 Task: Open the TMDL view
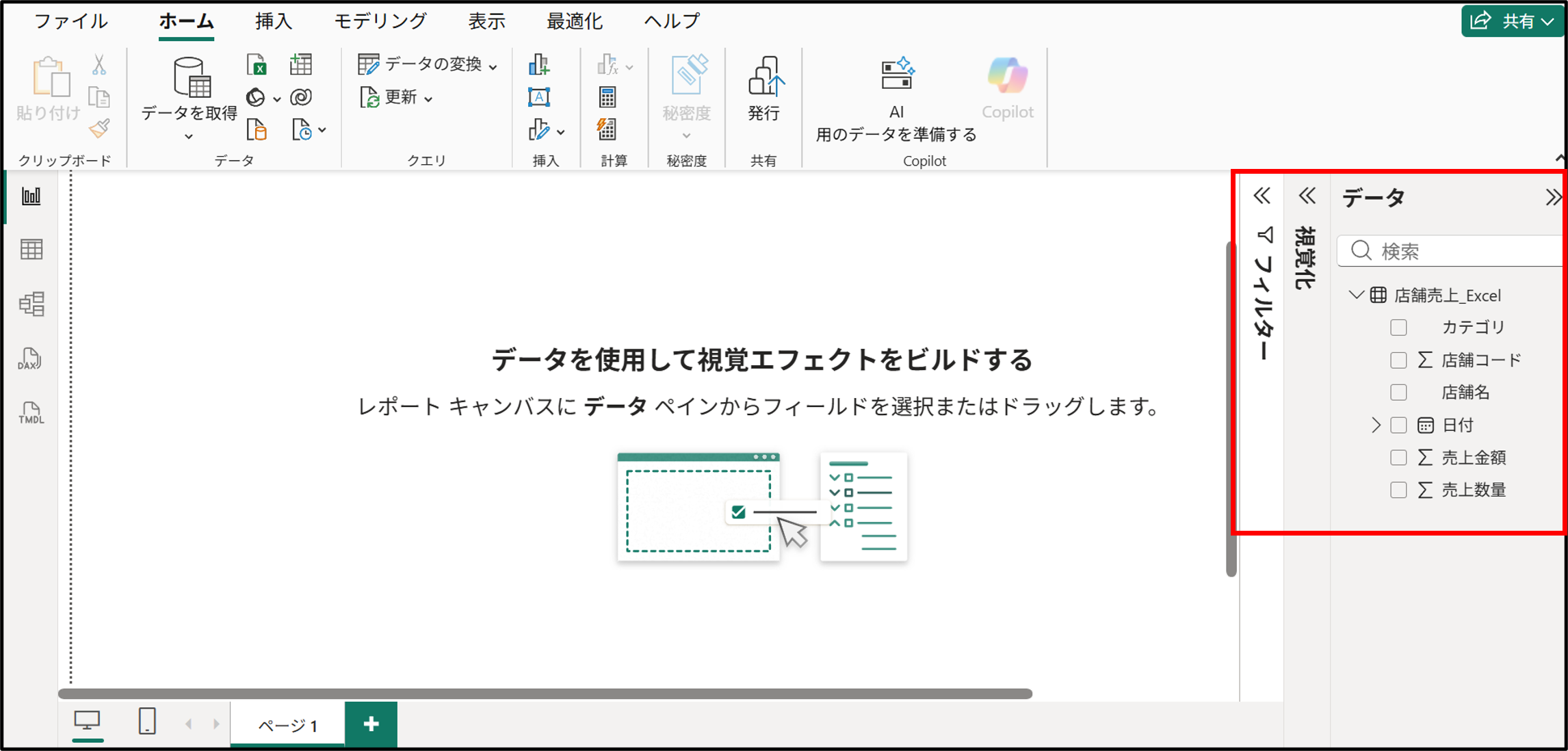pos(31,413)
